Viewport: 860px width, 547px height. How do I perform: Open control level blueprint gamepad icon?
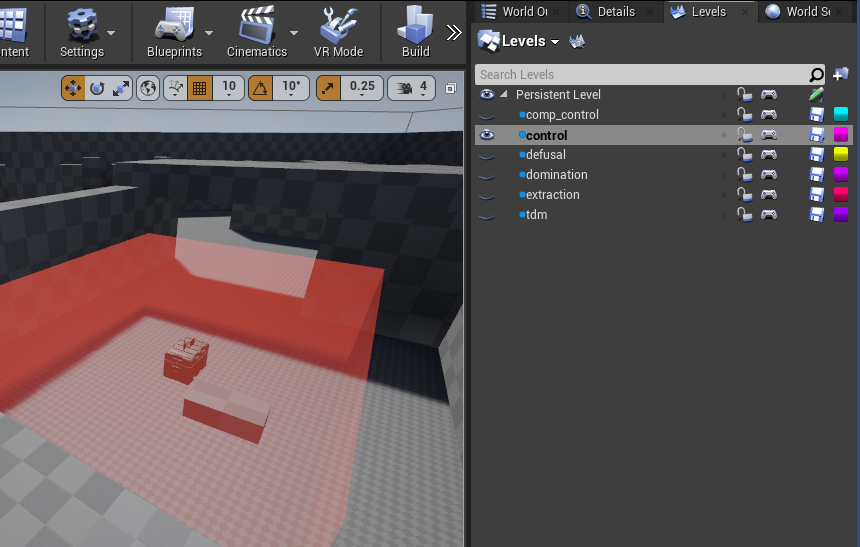769,134
